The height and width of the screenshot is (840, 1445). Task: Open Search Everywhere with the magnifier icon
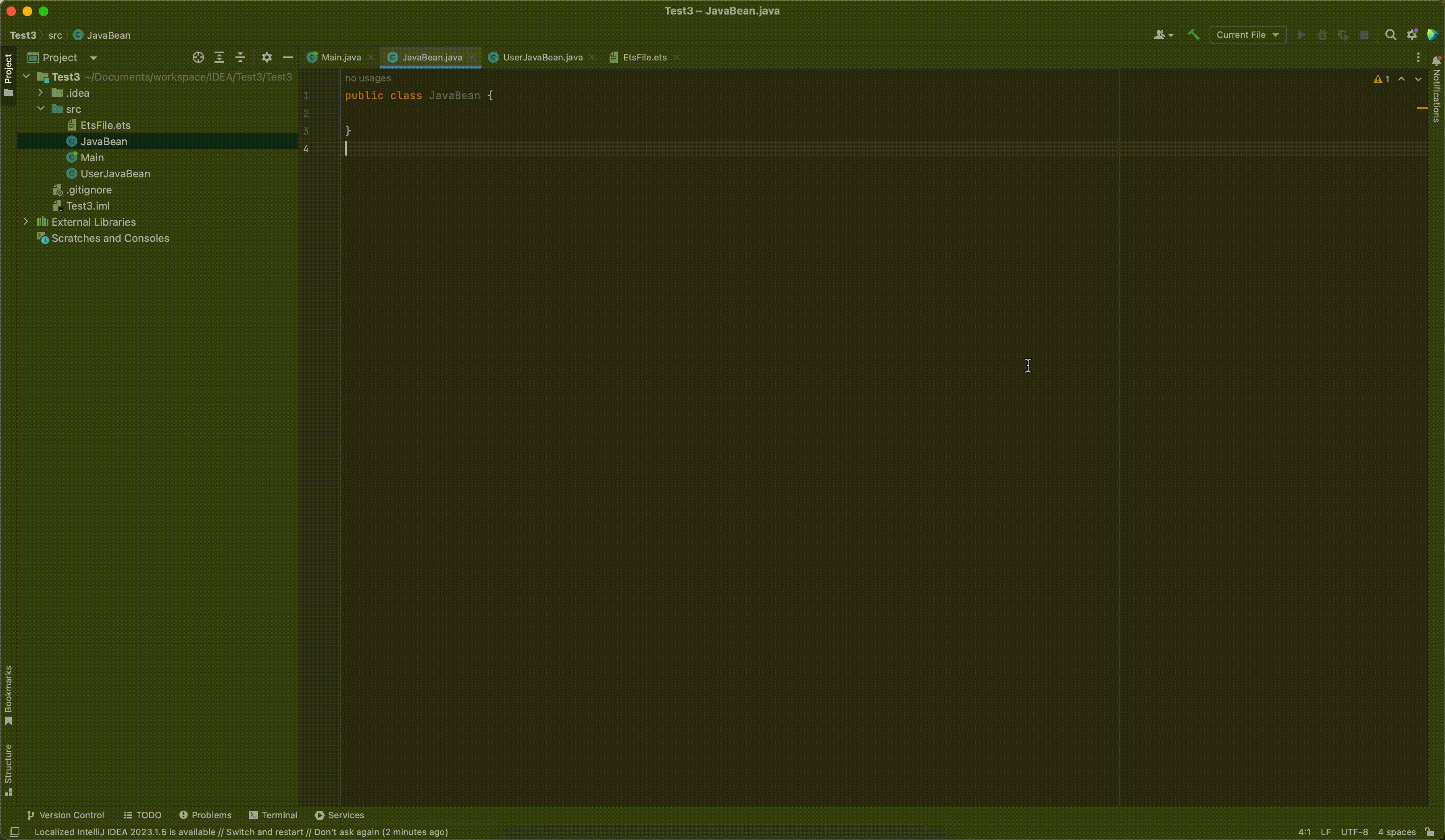[x=1391, y=34]
